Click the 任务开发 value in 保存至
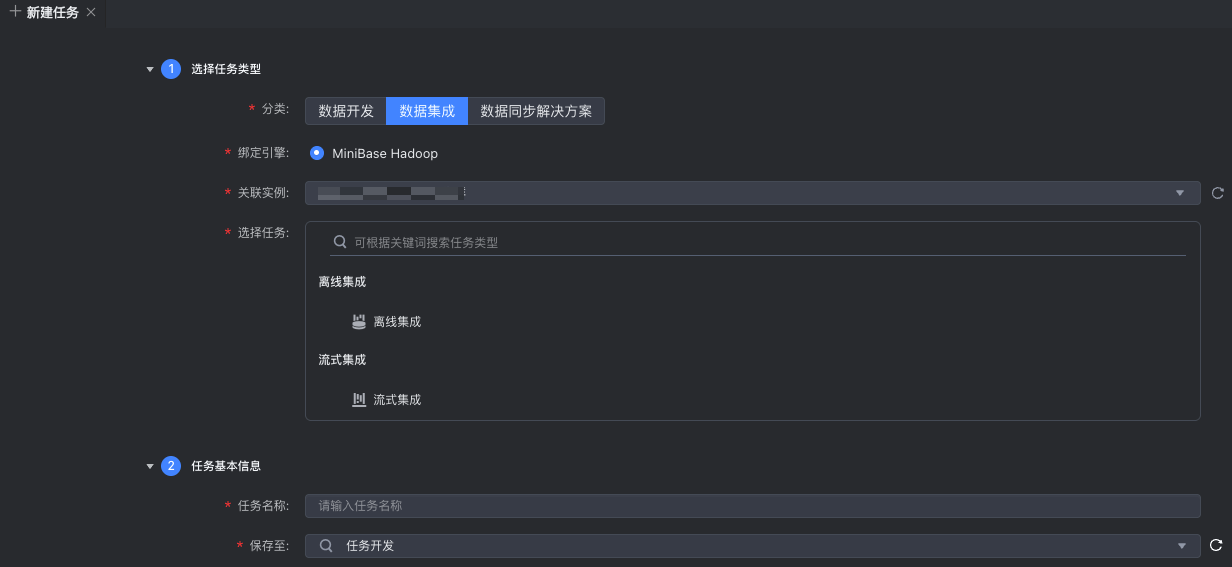Image resolution: width=1232 pixels, height=567 pixels. [x=370, y=545]
